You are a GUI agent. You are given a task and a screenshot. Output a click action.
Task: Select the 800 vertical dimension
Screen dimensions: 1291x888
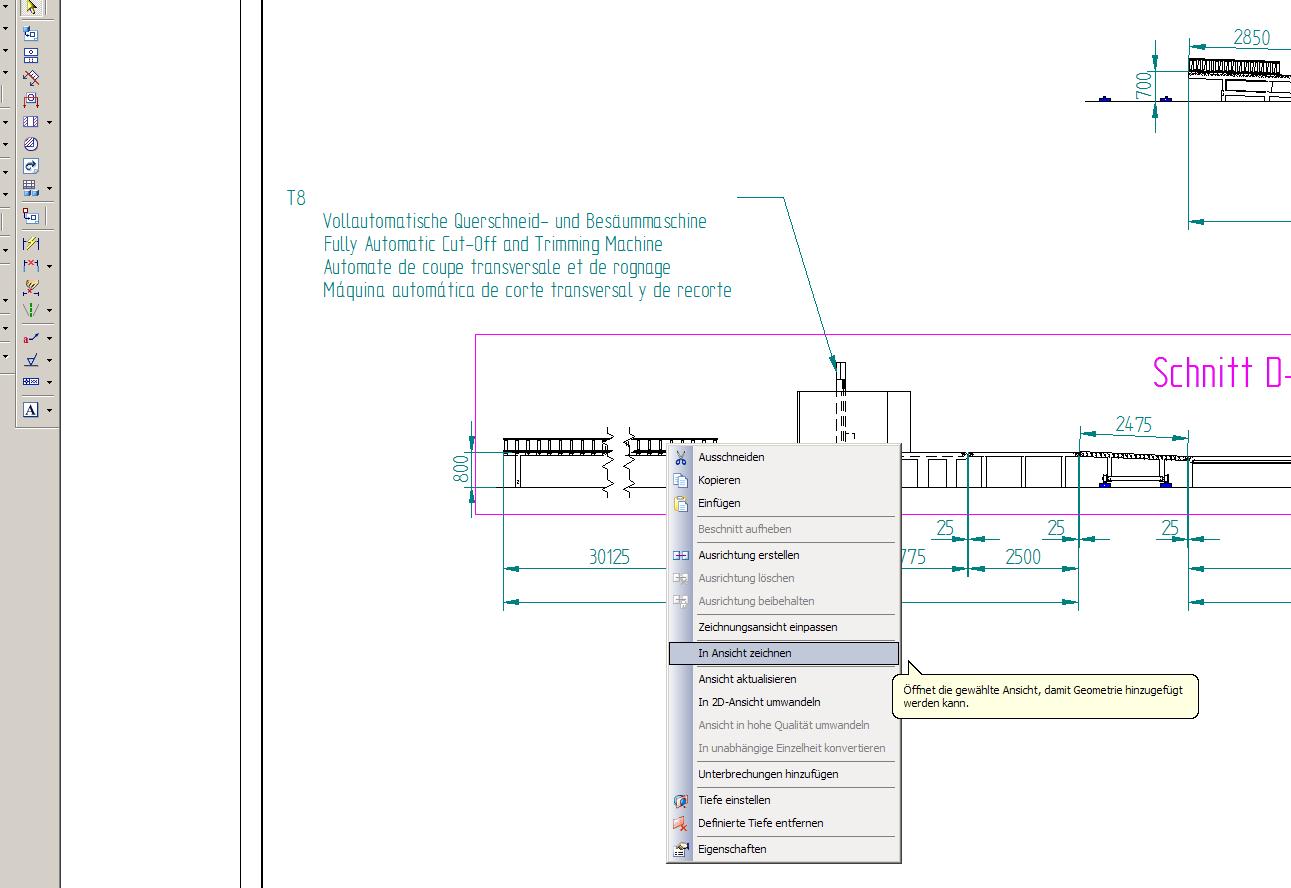point(461,469)
